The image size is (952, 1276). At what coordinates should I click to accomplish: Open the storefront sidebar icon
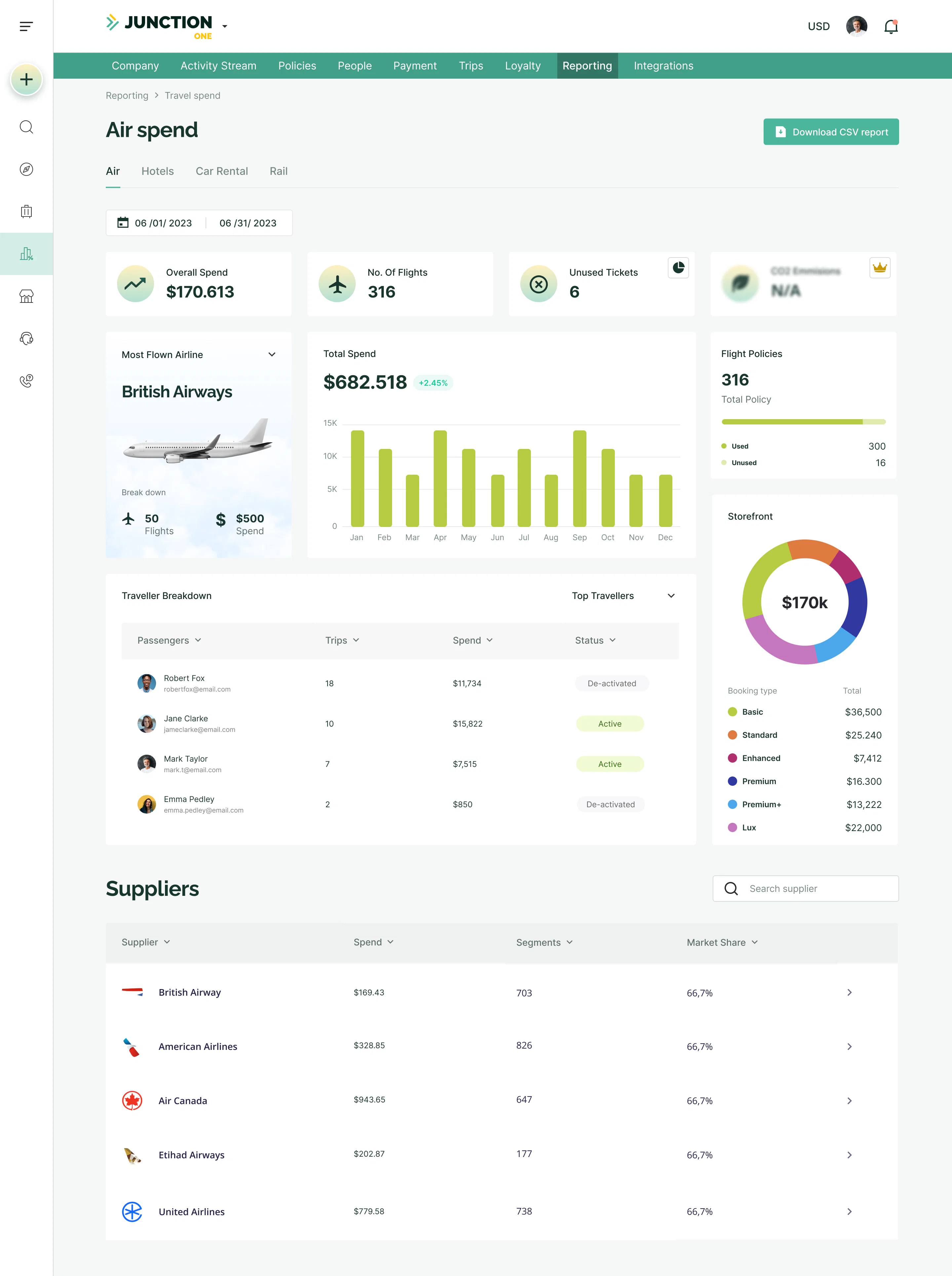pyautogui.click(x=26, y=296)
